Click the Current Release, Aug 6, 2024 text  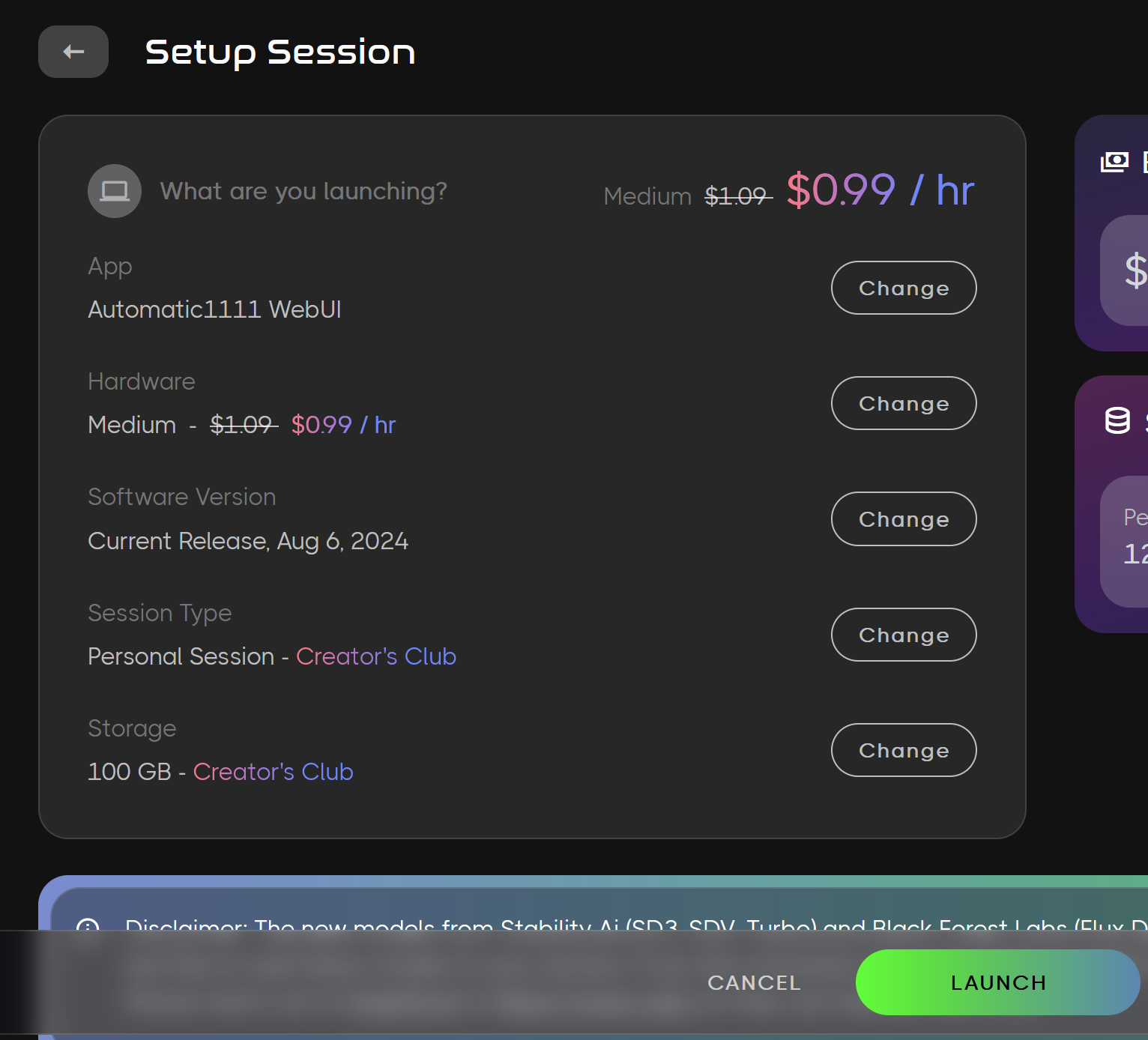tap(248, 541)
